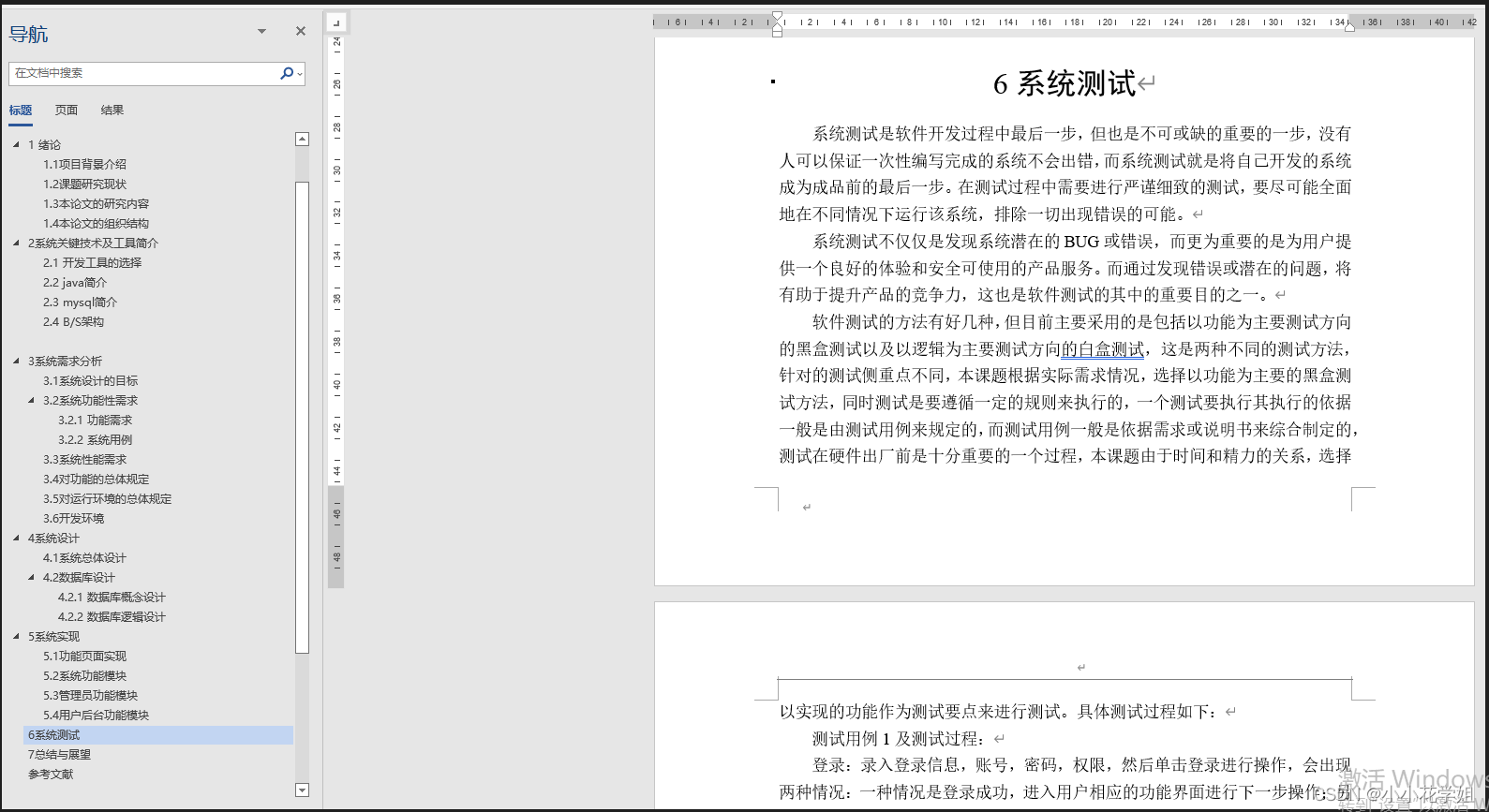The image size is (1489, 812).
Task: Collapse the 4系统设计 heading
Action: 16,538
